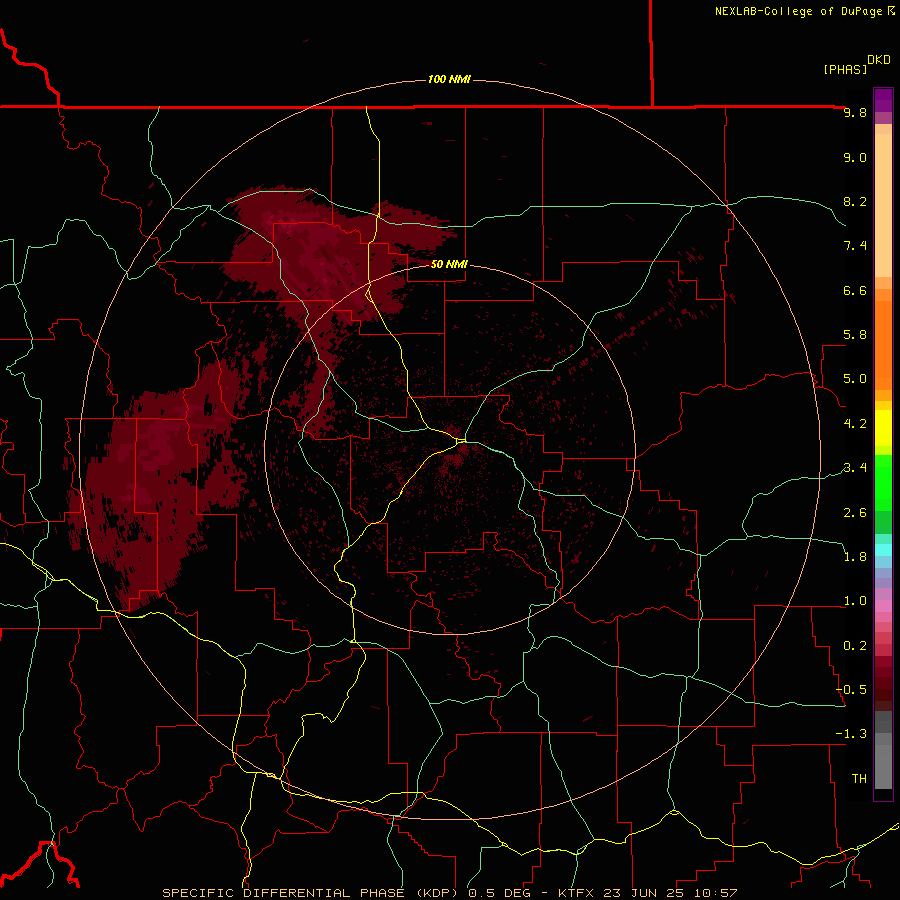Click the radar site at highway intersection center
The image size is (900, 900).
tap(461, 441)
